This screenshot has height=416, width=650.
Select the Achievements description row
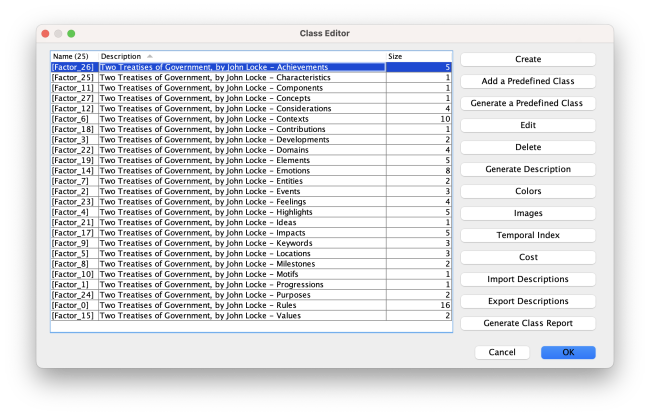(242, 67)
